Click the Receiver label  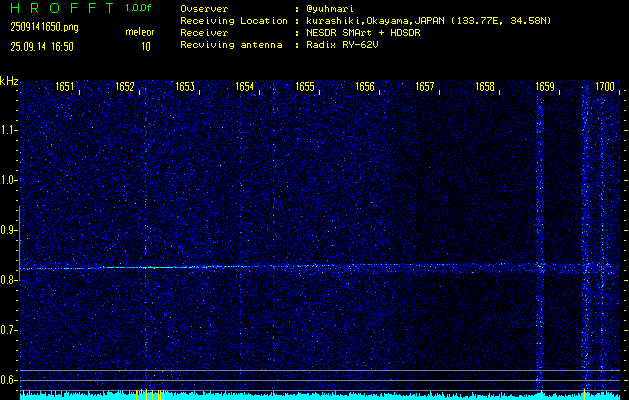click(x=204, y=33)
